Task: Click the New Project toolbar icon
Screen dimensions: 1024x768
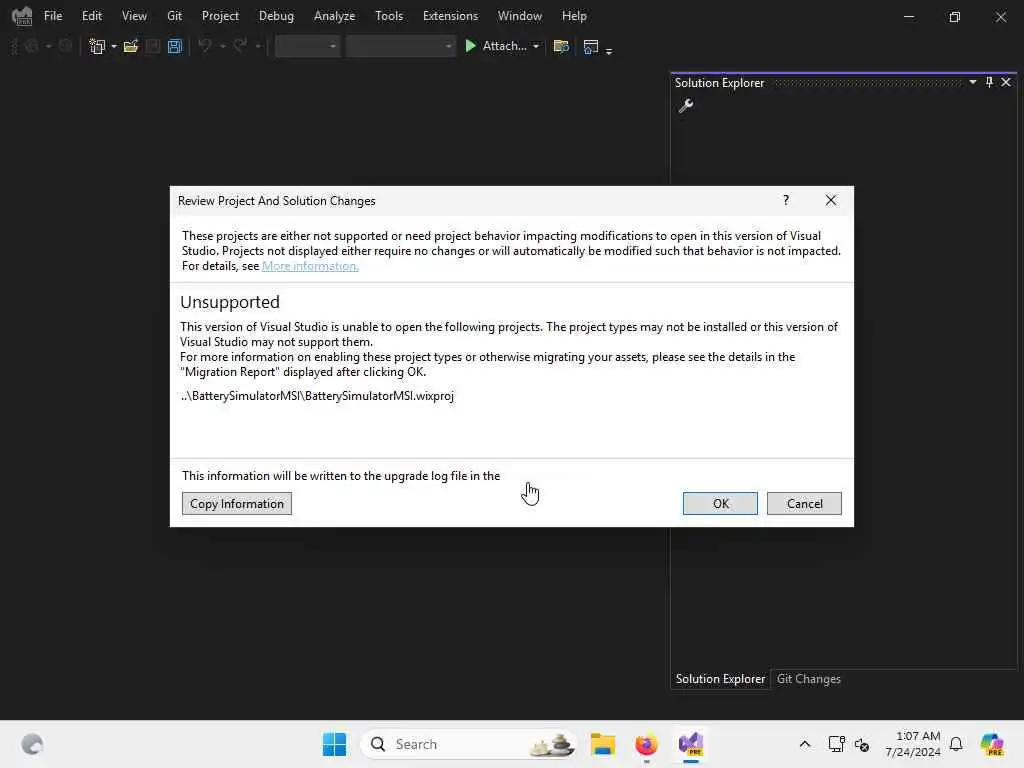Action: point(97,46)
